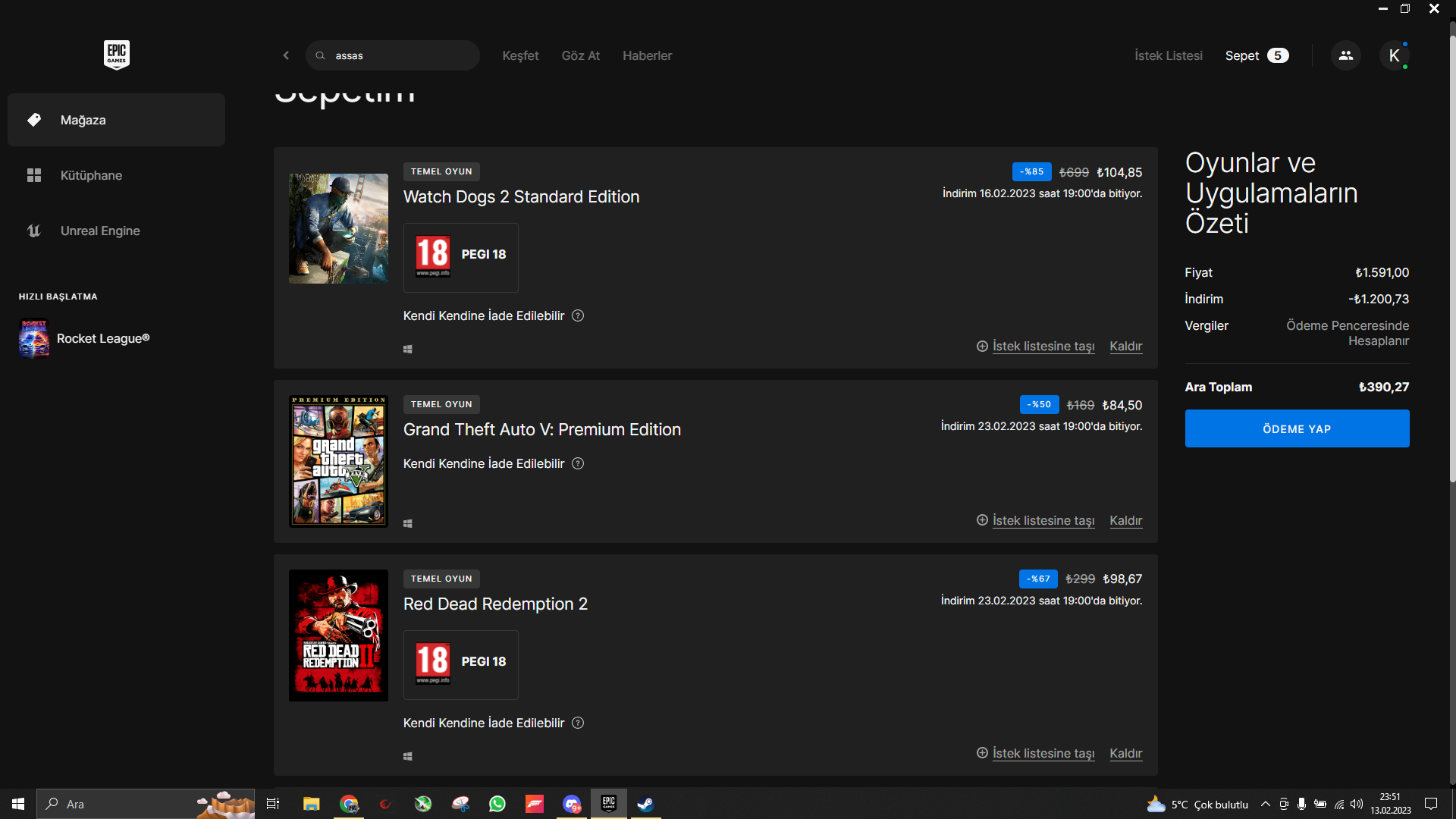Launch Rocket League from quick launch icon
Viewport: 1456px width, 819px height.
(34, 338)
